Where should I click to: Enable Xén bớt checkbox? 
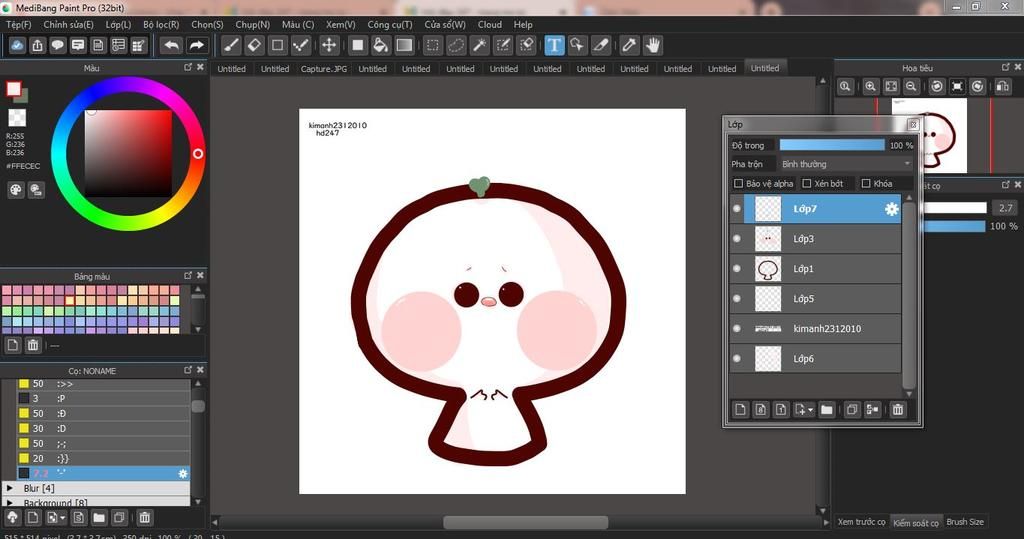pos(807,184)
